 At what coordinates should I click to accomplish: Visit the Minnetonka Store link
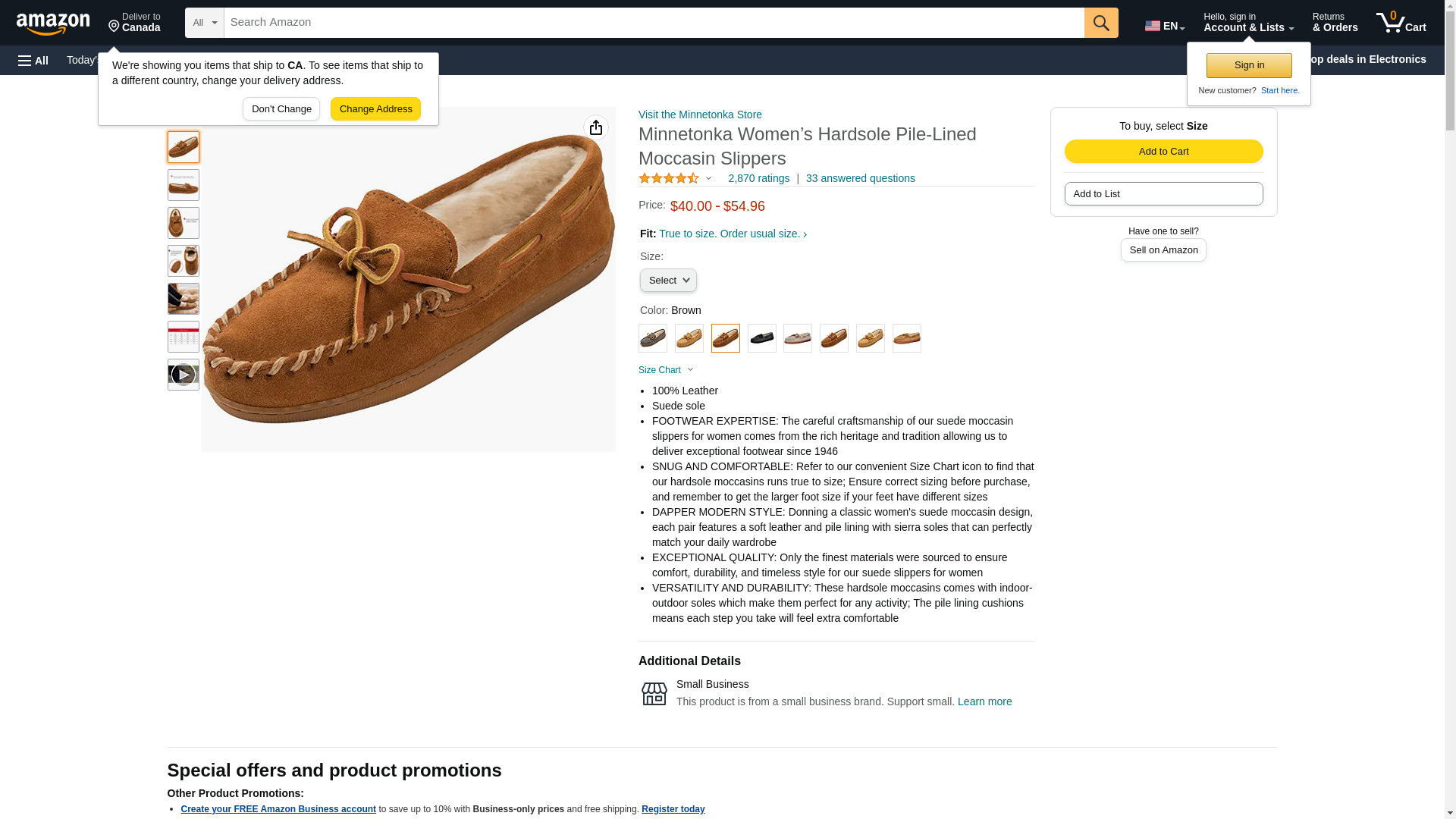coord(699,115)
